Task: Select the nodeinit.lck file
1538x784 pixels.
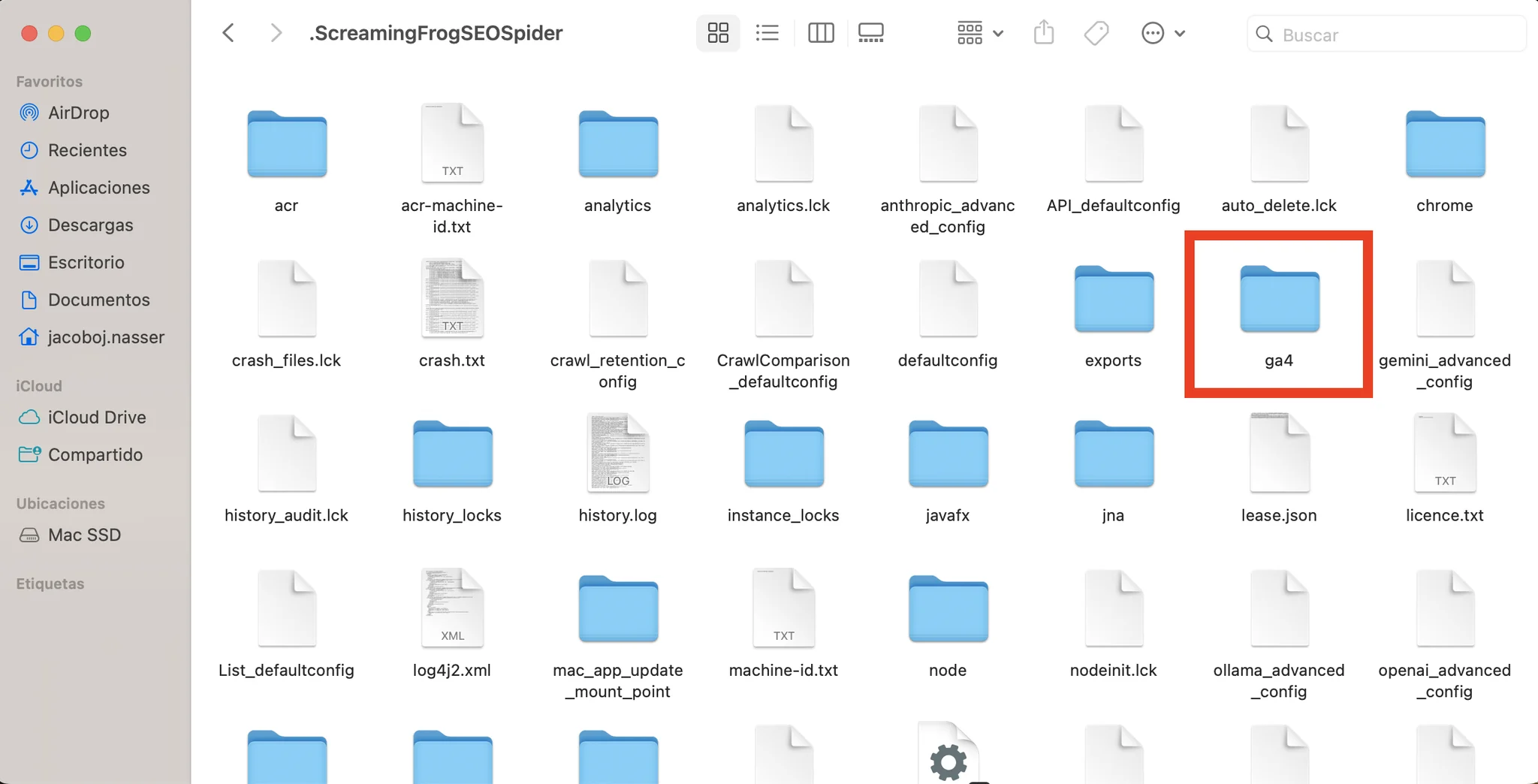Action: [1114, 608]
